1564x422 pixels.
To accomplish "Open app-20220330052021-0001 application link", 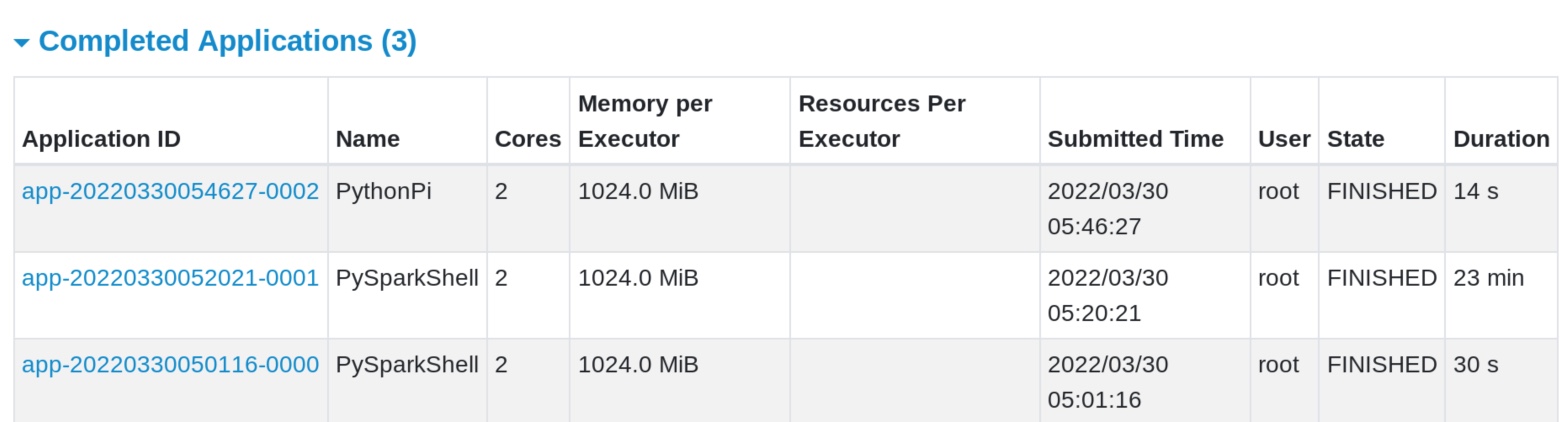I will click(170, 278).
